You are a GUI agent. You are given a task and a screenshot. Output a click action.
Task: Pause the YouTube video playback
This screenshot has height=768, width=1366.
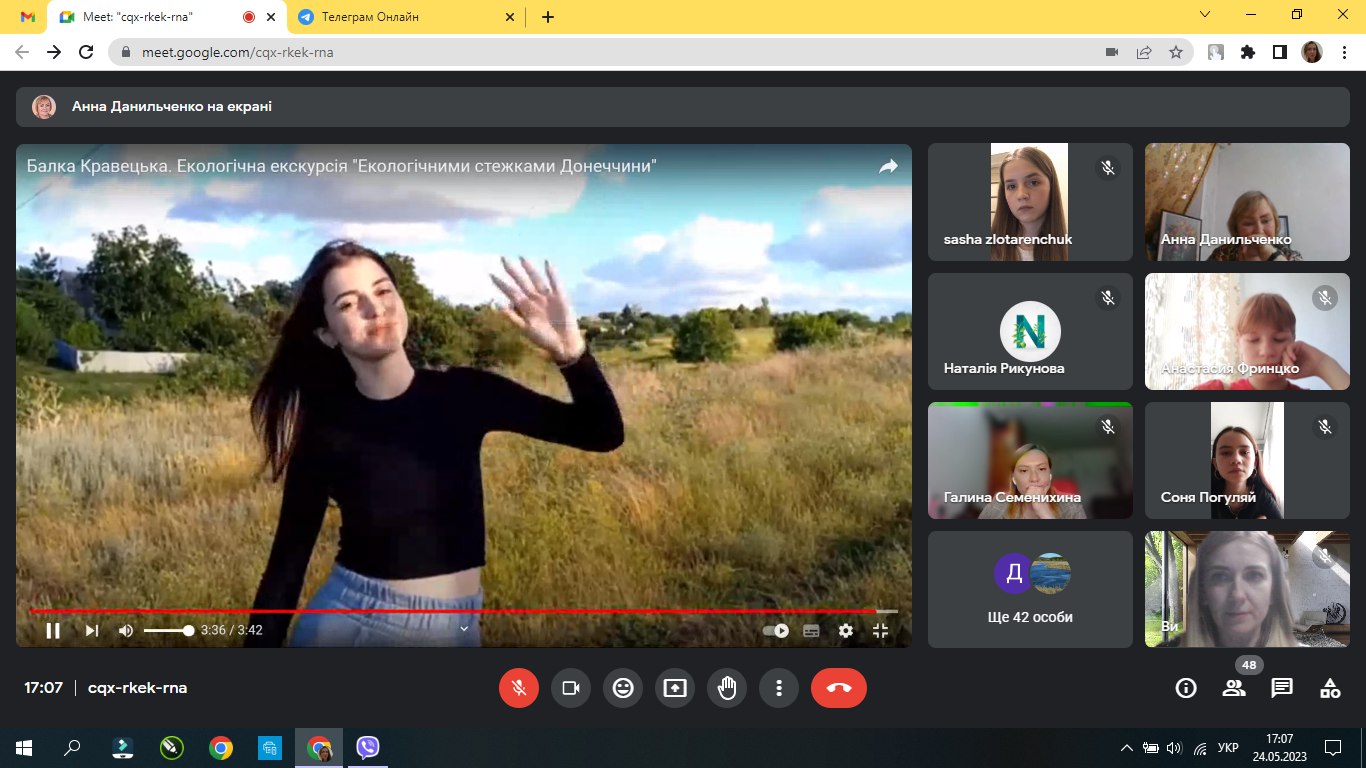tap(53, 630)
